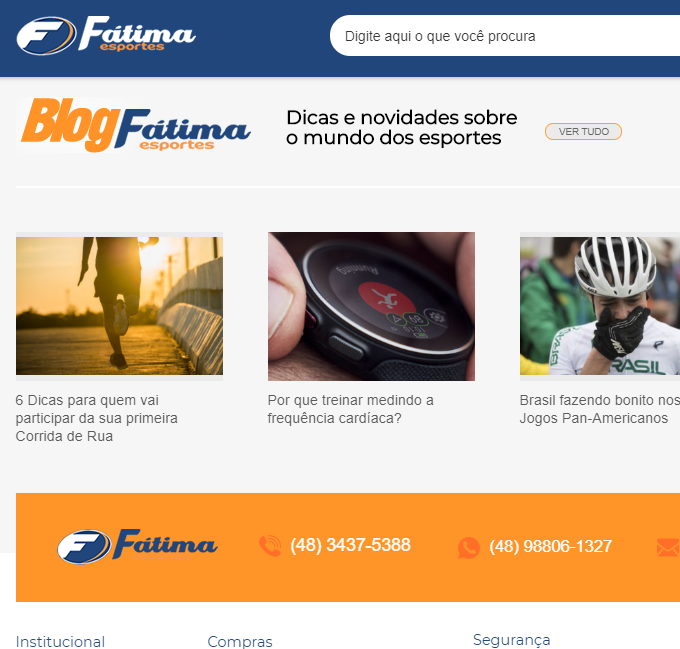
Task: Click phone number (48) 3437-5388
Action: (x=350, y=545)
